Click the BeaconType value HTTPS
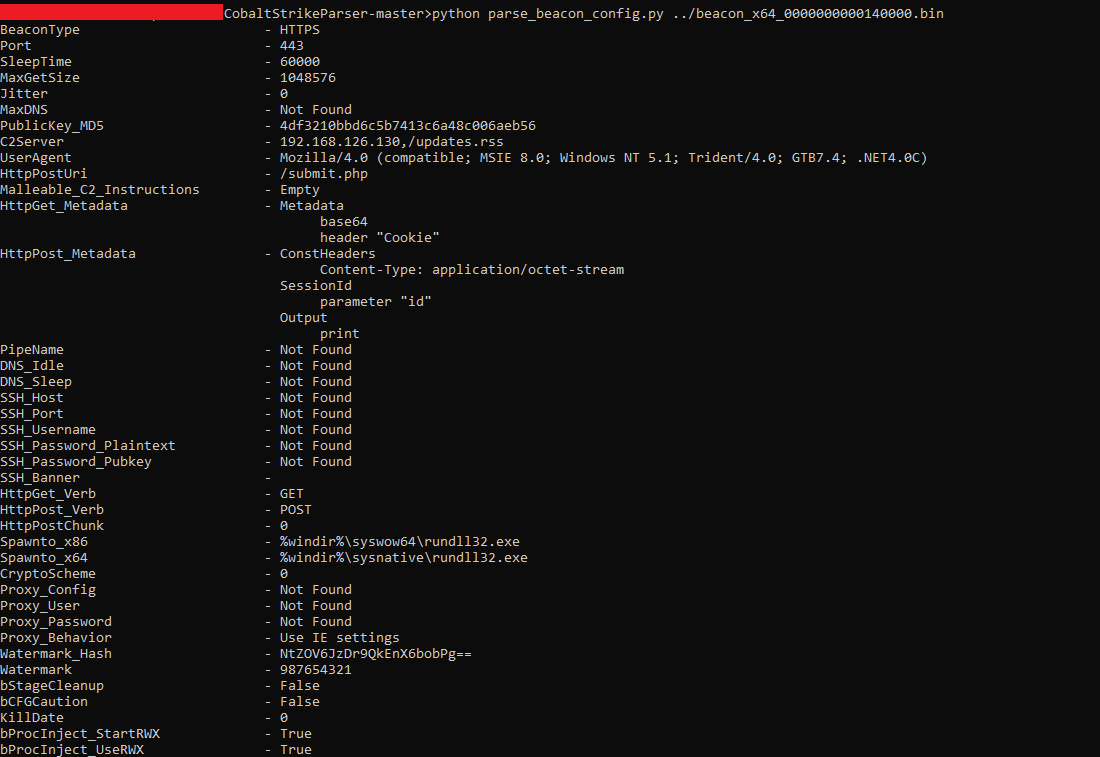 point(300,30)
